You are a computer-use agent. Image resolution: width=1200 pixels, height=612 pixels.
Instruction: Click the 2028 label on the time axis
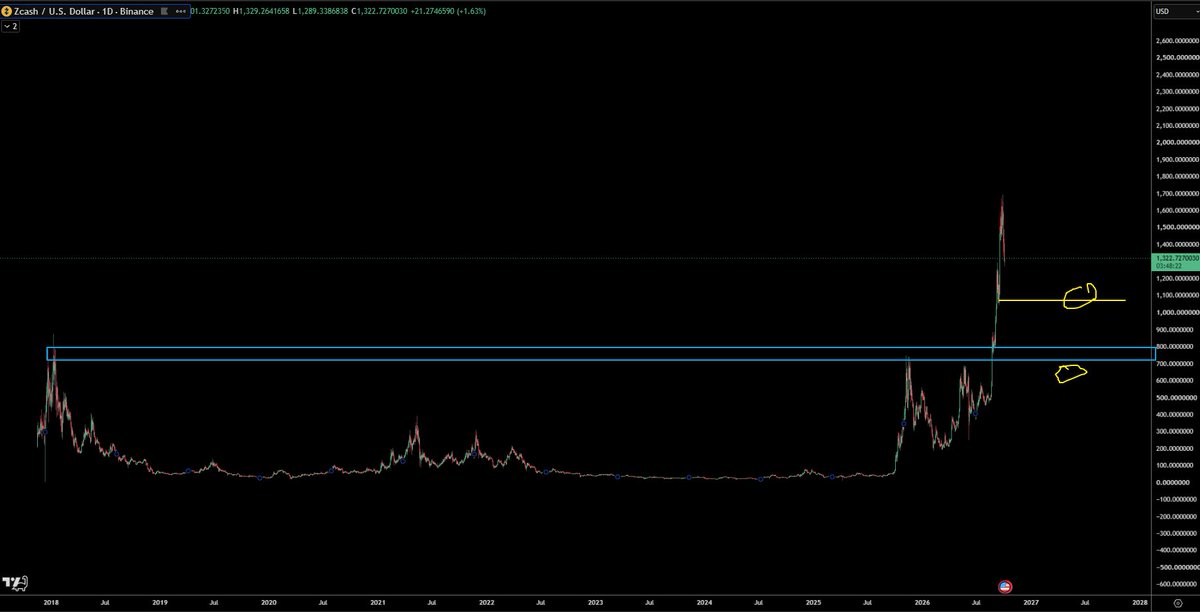[x=1140, y=604]
